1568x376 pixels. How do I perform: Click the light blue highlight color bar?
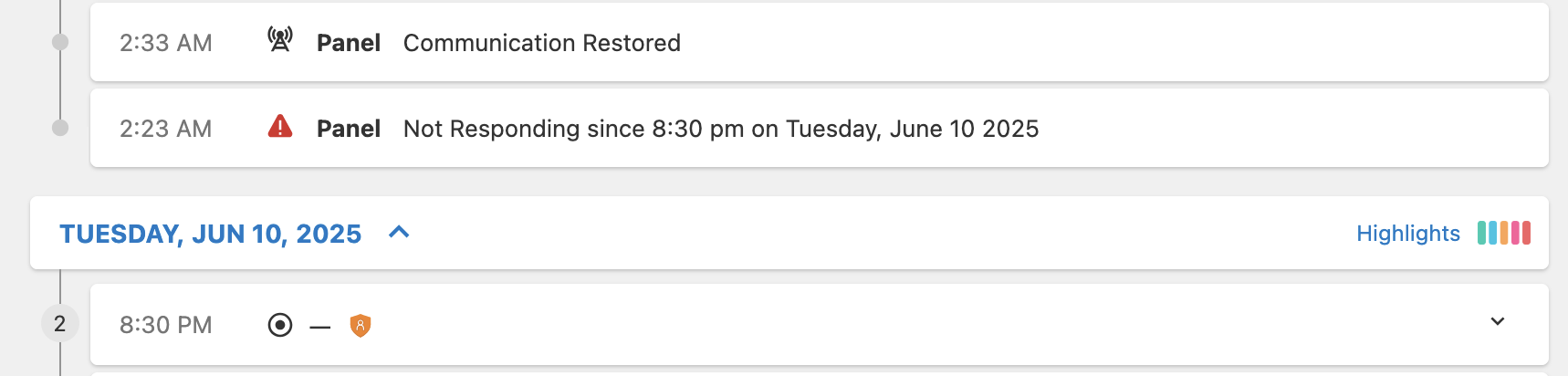(1492, 233)
